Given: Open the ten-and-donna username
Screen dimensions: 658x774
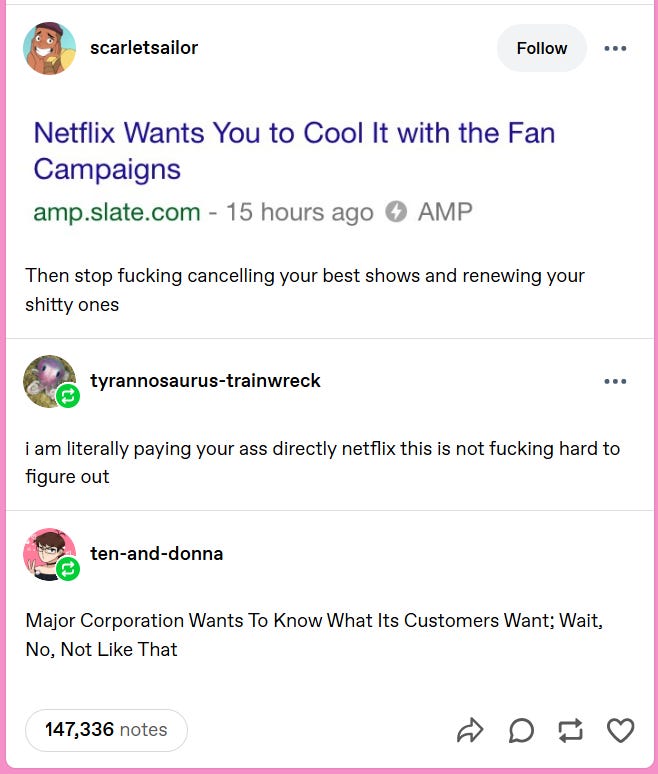Looking at the screenshot, I should point(156,553).
